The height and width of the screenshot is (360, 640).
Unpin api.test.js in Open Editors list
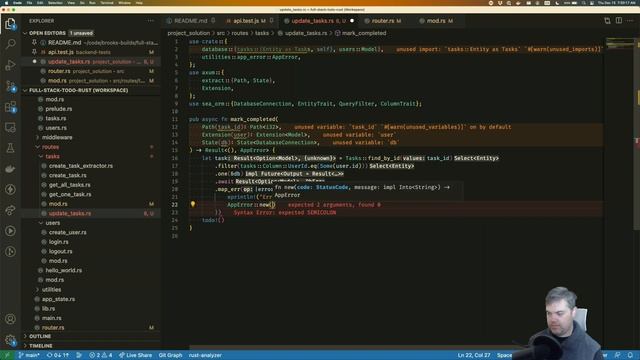point(35,52)
